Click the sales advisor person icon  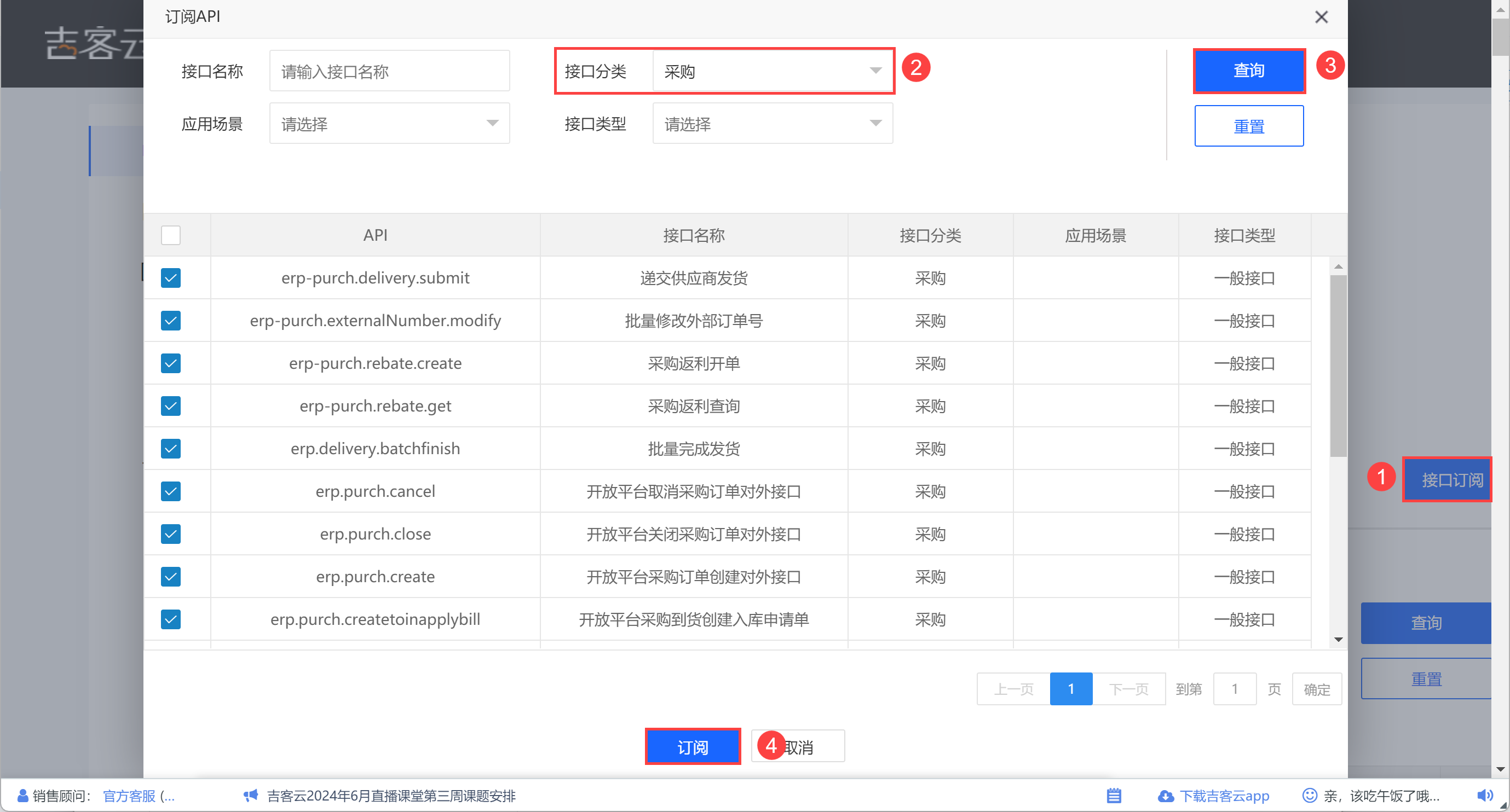tap(23, 796)
